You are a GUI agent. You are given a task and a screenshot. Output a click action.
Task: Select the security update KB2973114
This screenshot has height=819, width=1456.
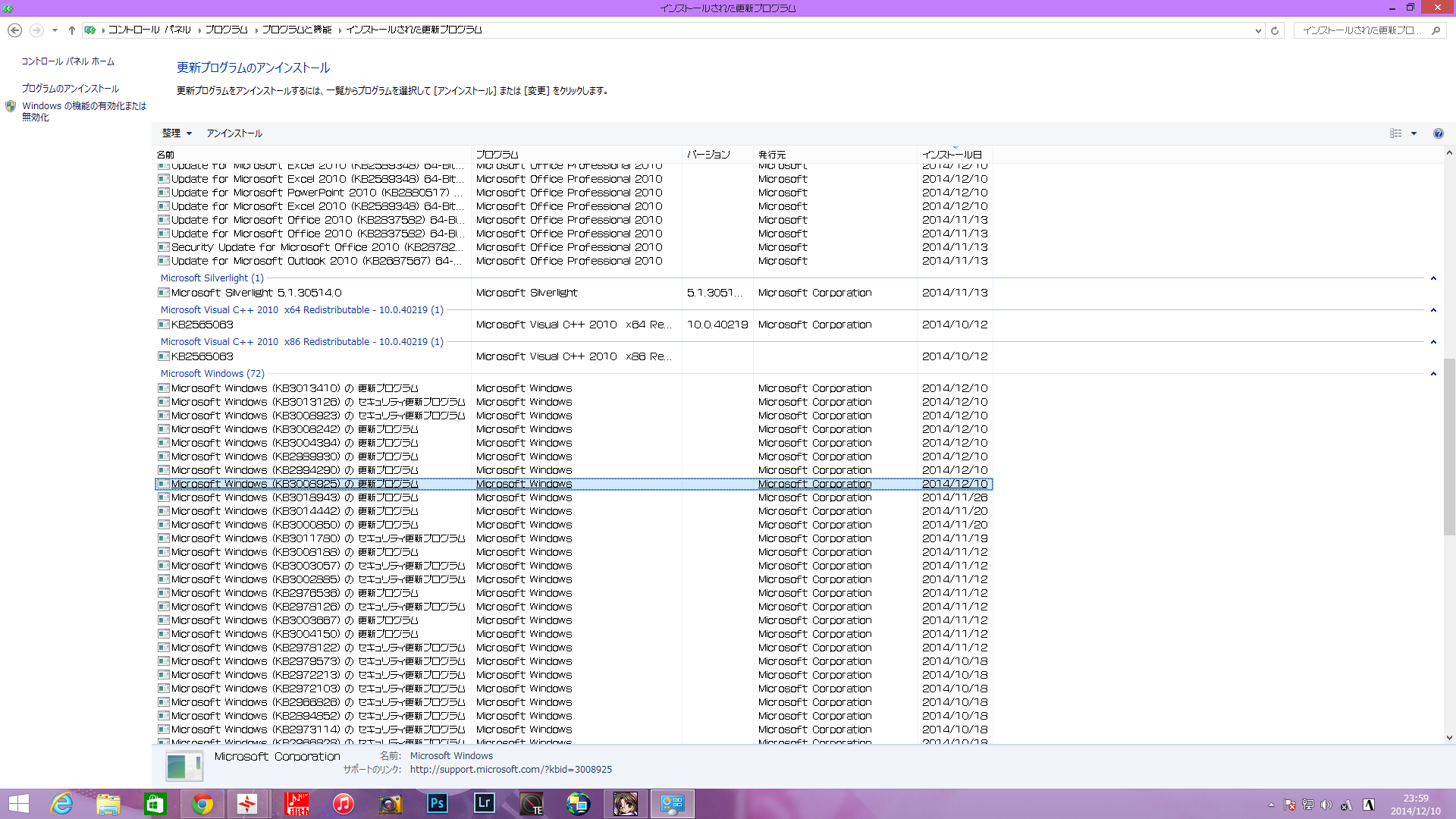573,730
